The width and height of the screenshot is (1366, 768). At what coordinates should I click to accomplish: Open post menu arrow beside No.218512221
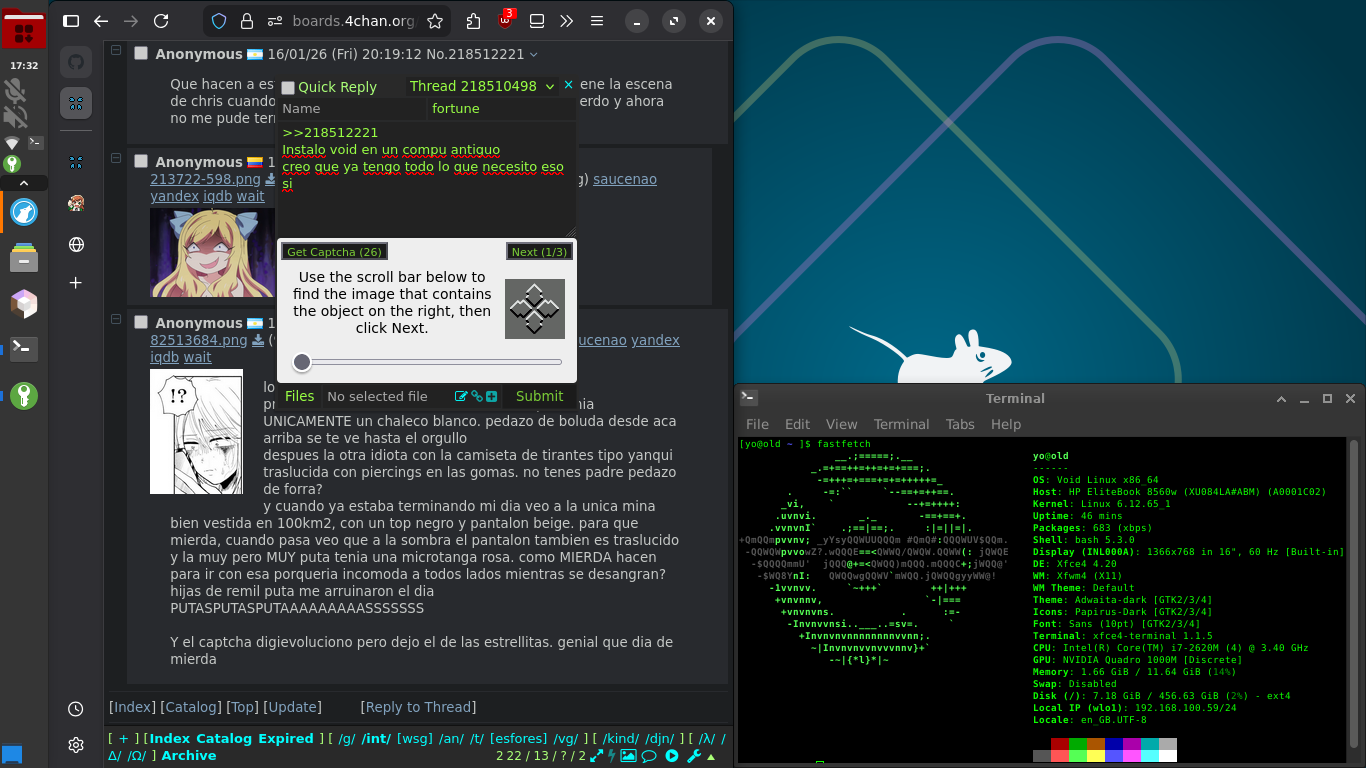pyautogui.click(x=533, y=55)
